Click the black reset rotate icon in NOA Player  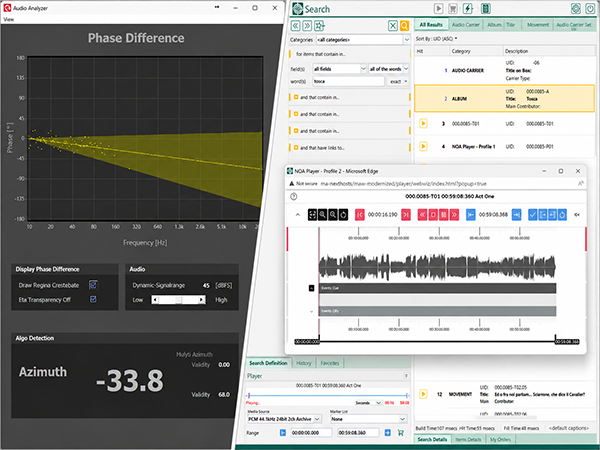coord(343,215)
